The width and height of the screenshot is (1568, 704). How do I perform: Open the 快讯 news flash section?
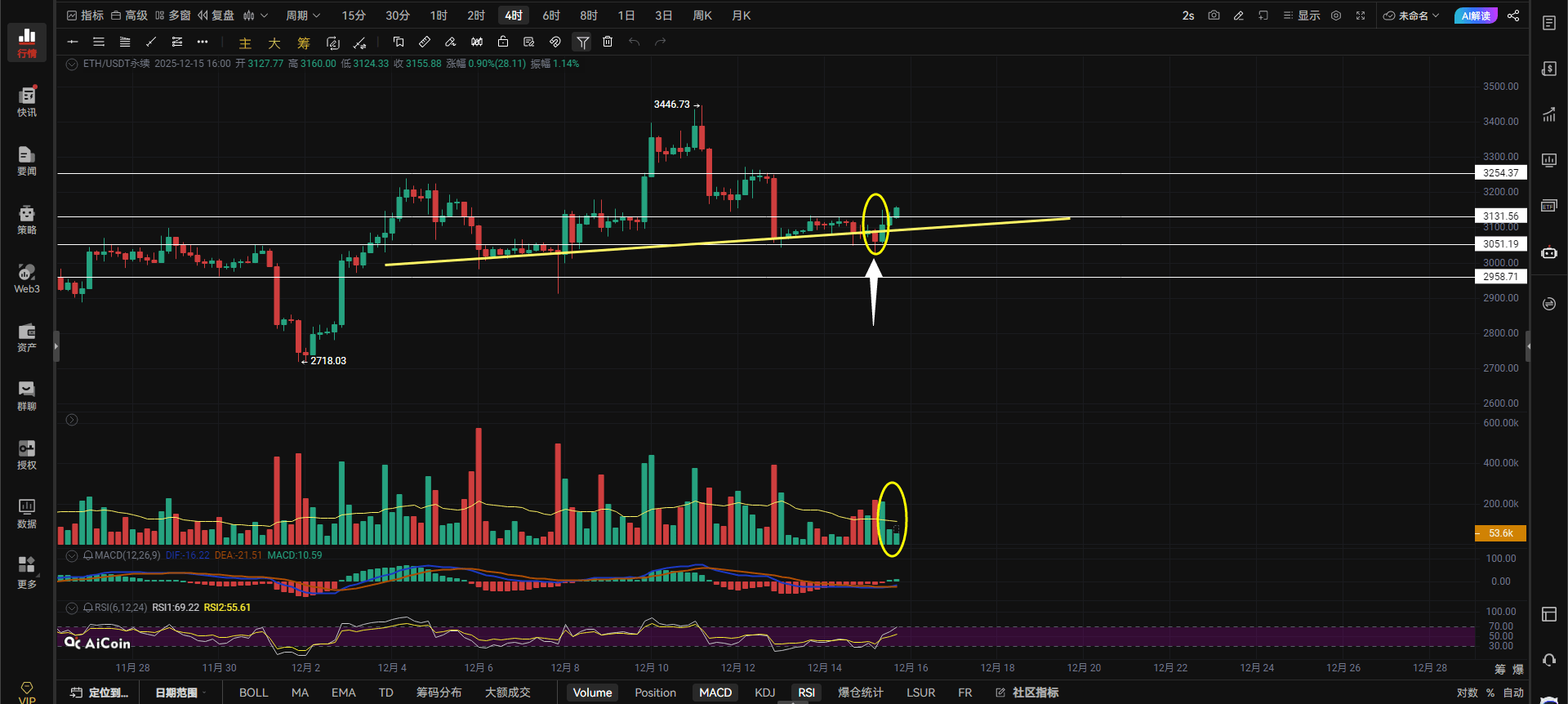[x=27, y=101]
